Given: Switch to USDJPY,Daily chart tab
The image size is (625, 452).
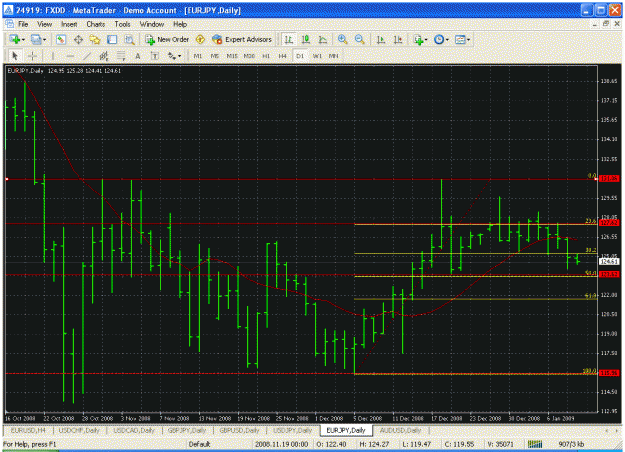Looking at the screenshot, I should [292, 430].
